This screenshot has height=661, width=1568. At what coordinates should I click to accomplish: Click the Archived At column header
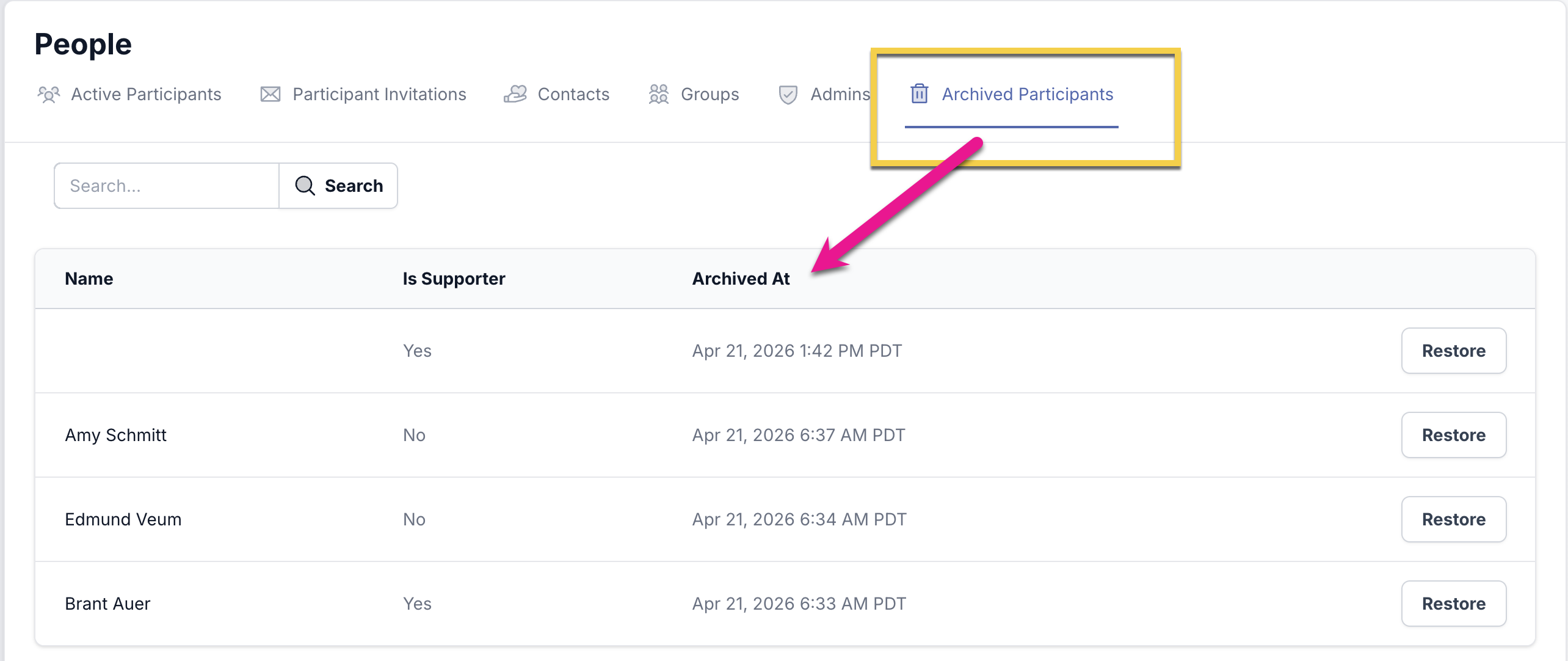[741, 279]
